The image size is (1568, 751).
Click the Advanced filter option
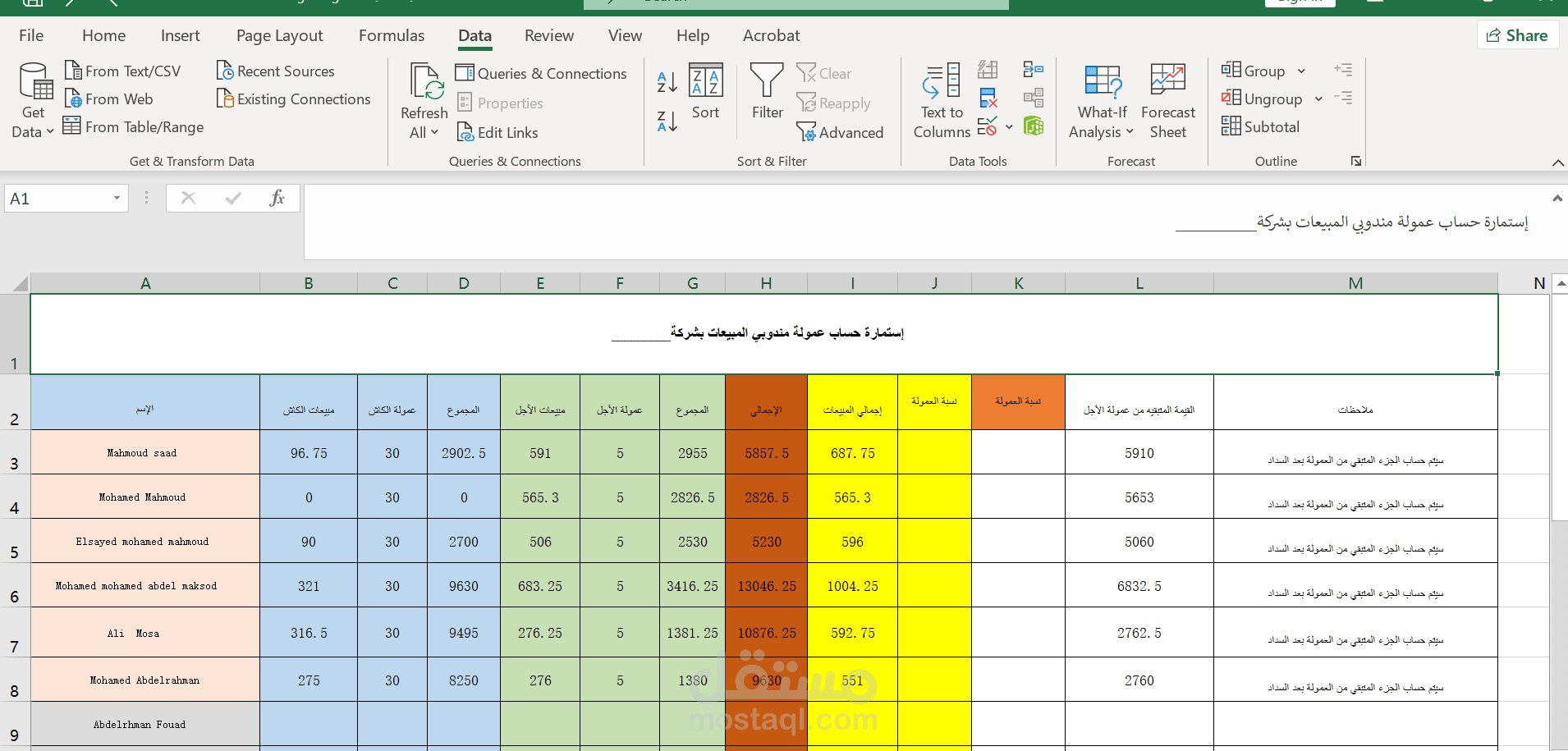coord(840,132)
